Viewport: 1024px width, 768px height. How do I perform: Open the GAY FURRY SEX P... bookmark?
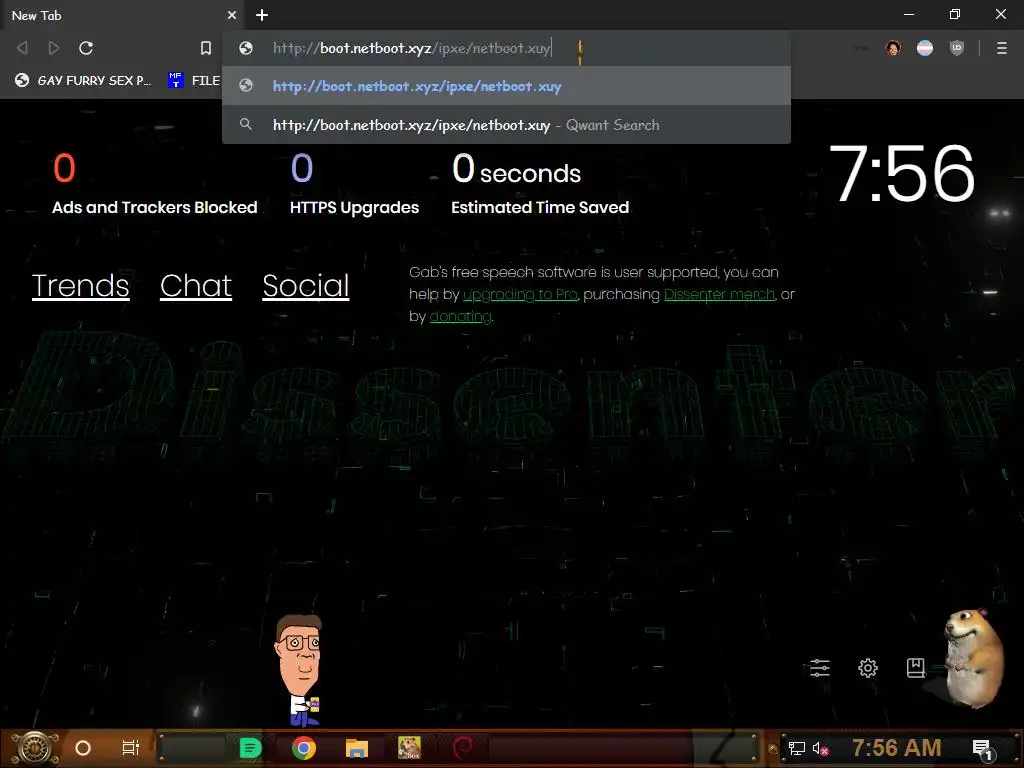click(84, 80)
